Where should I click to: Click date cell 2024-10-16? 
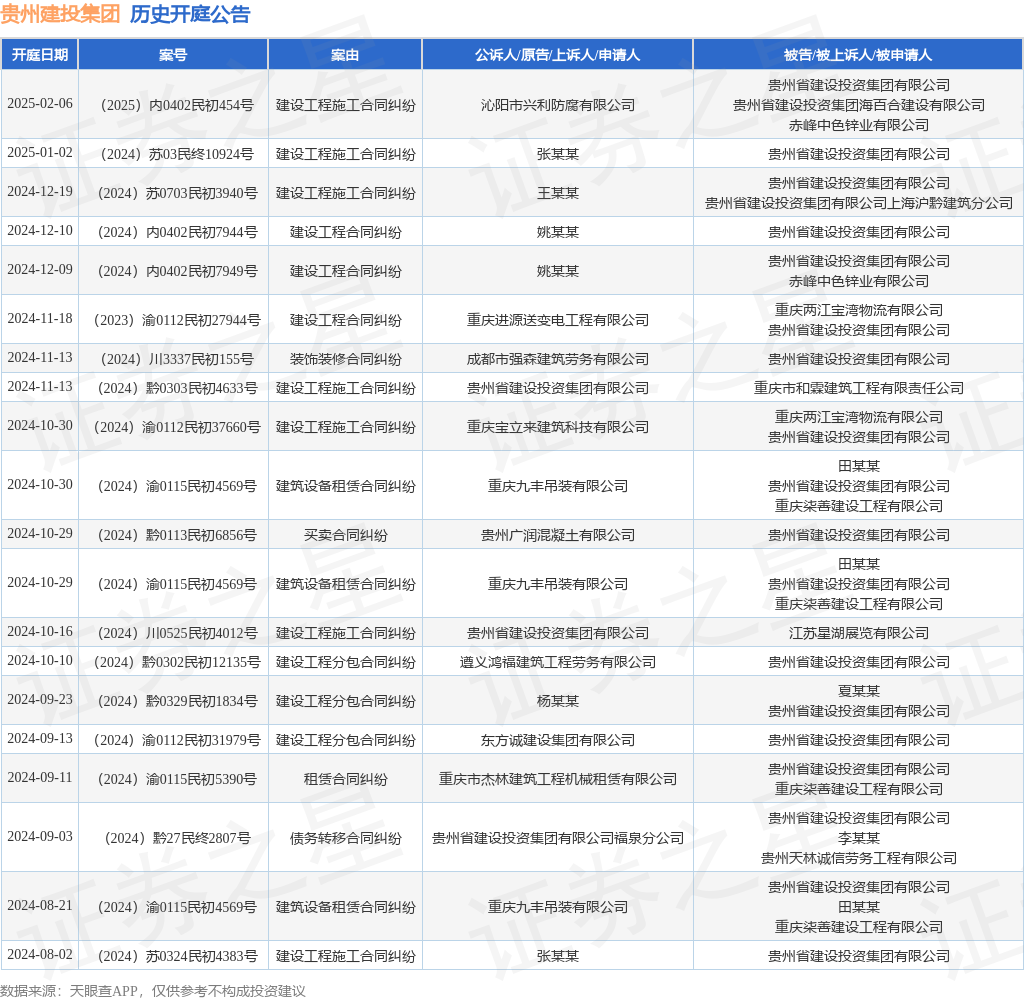[x=40, y=632]
